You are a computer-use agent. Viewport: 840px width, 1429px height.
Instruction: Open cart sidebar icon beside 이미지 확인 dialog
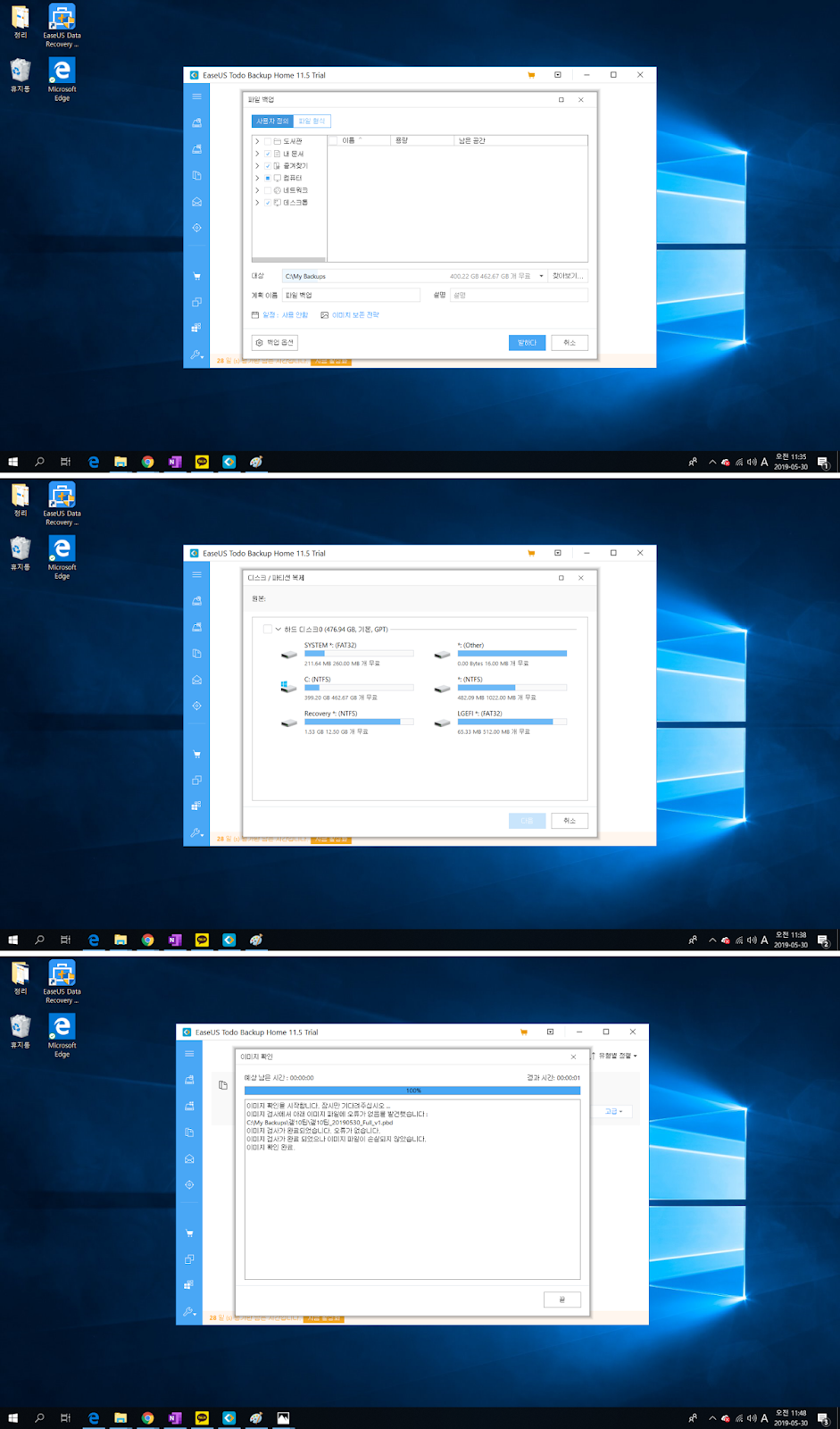189,1233
